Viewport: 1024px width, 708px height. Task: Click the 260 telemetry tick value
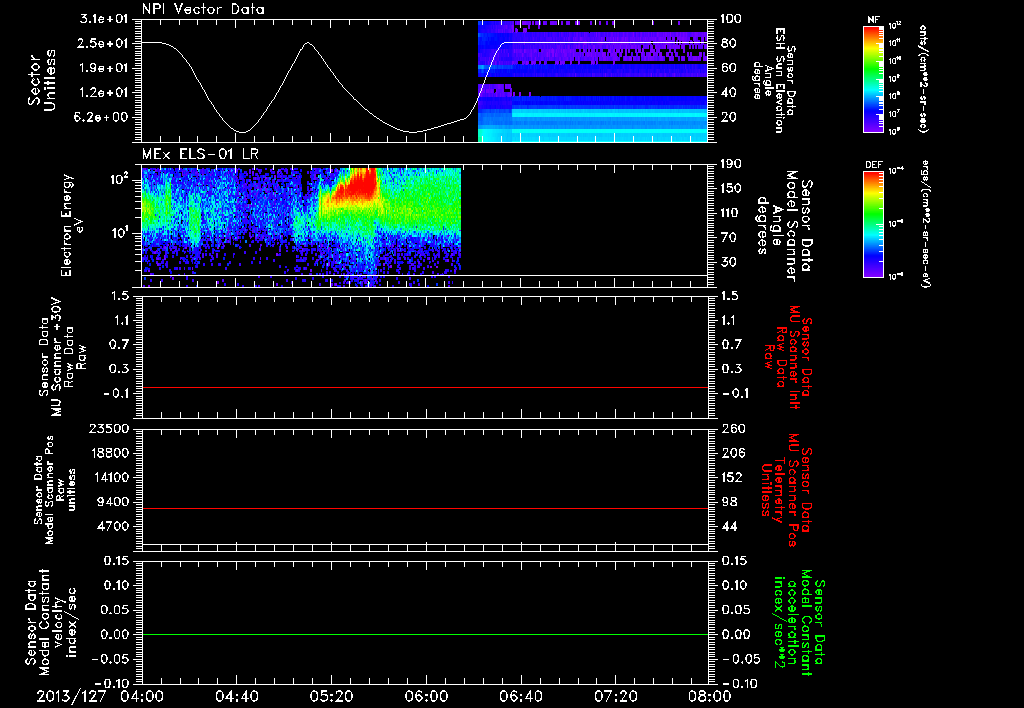click(731, 429)
